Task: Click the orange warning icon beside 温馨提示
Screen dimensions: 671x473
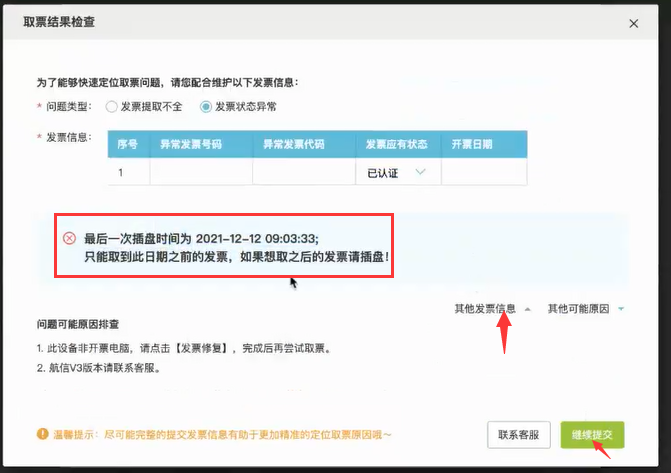Action: [42, 434]
